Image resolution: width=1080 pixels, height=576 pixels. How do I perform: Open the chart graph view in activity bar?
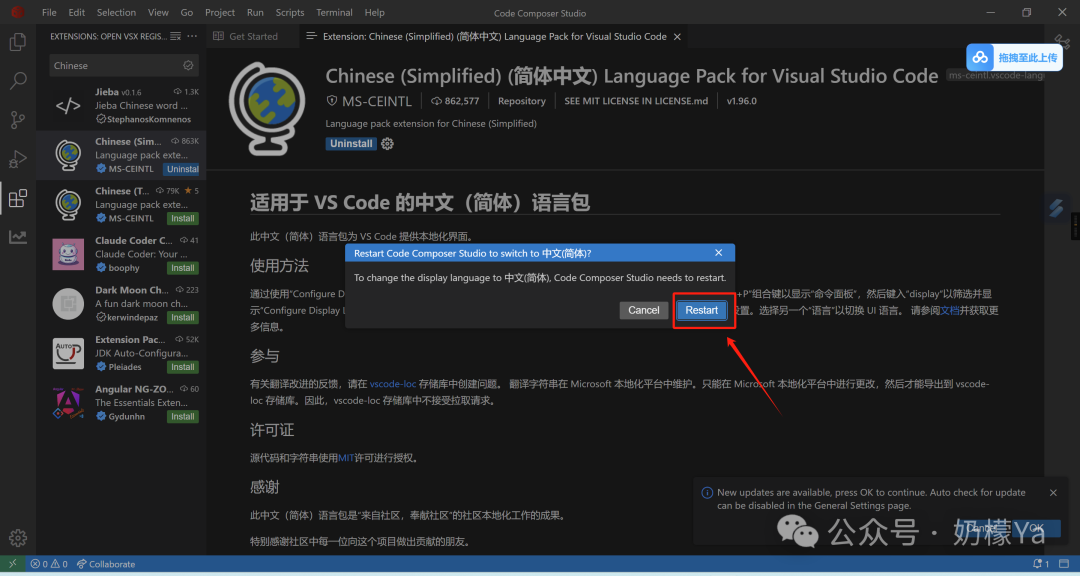18,237
